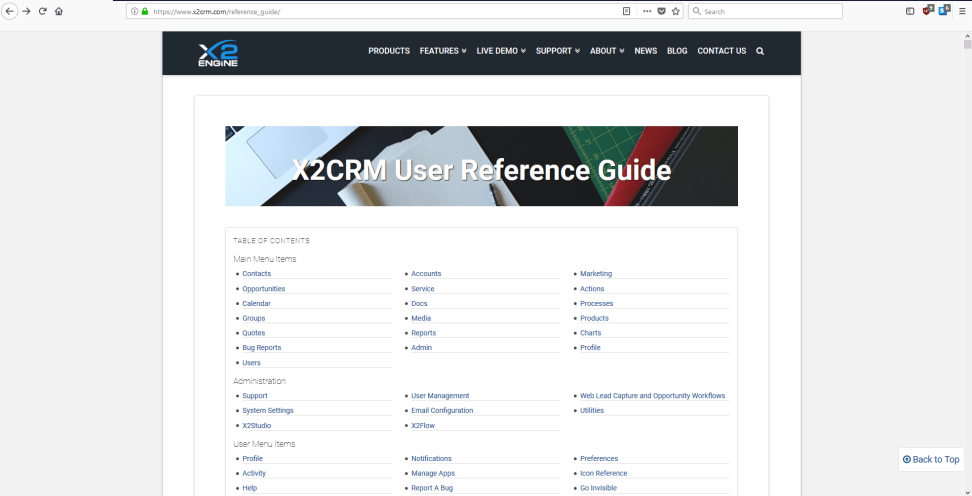Open the Manage Apps link
Screen dimensions: 972x496
(x=433, y=474)
